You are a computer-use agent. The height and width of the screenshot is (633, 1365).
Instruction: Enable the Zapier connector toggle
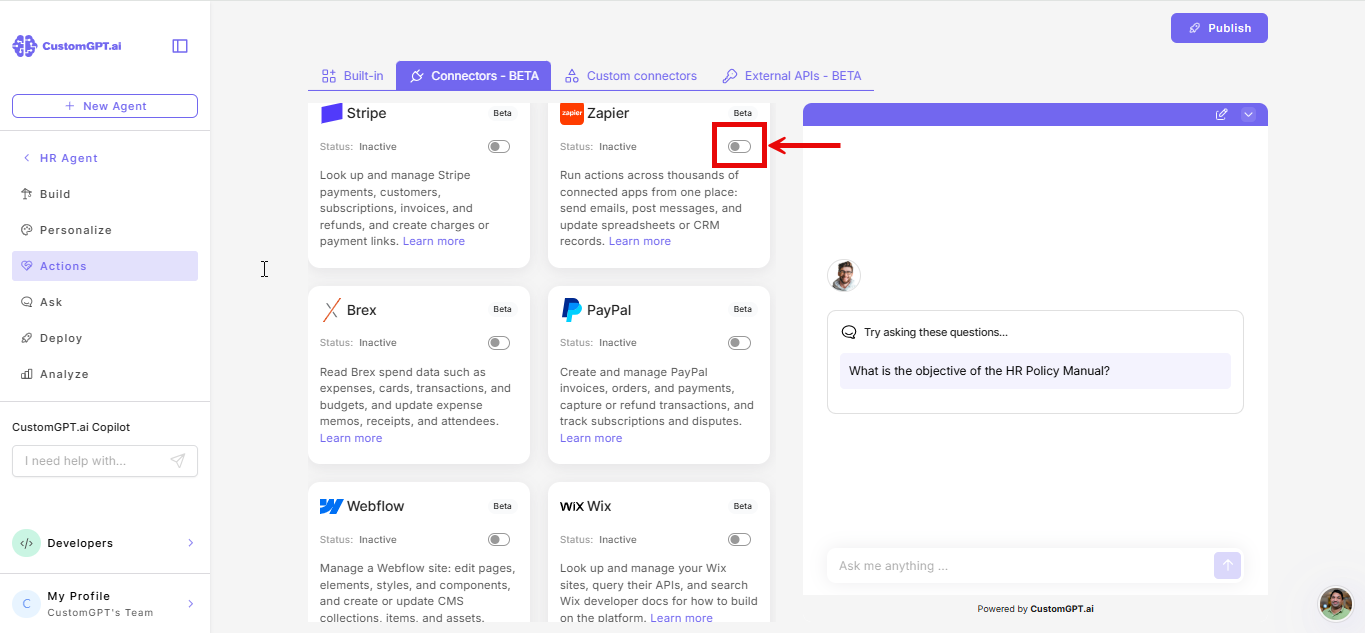pyautogui.click(x=739, y=146)
